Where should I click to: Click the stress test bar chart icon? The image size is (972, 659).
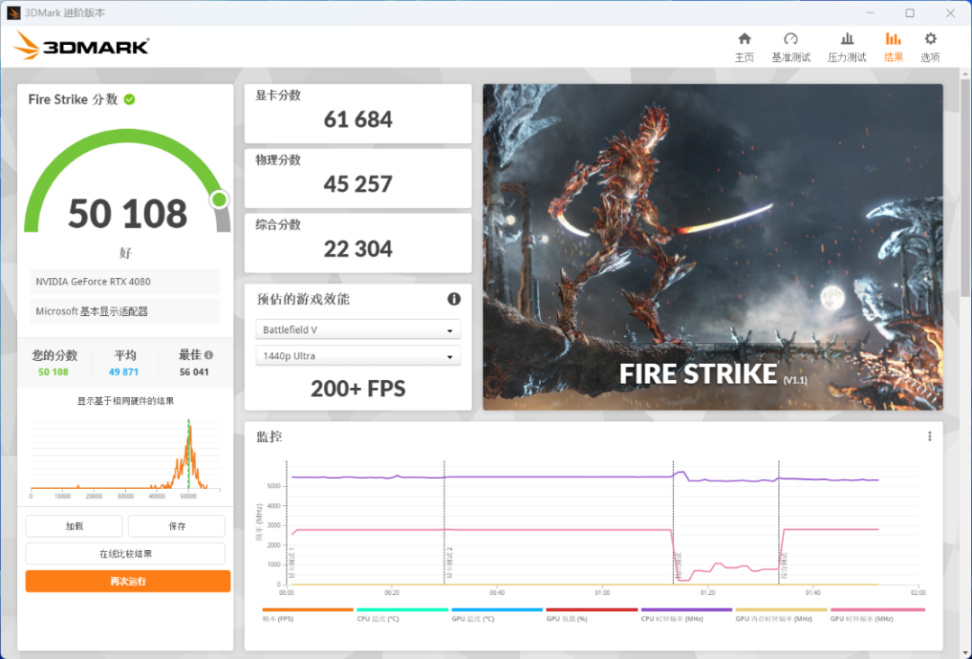(847, 39)
